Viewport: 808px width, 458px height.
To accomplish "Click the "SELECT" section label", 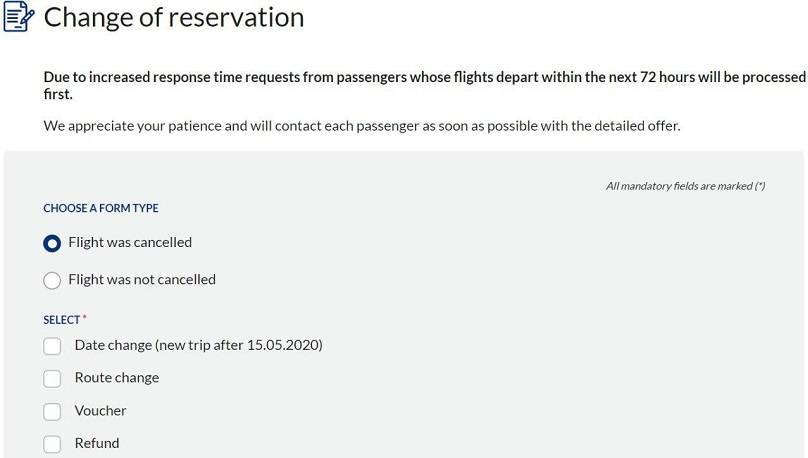I will pyautogui.click(x=61, y=320).
